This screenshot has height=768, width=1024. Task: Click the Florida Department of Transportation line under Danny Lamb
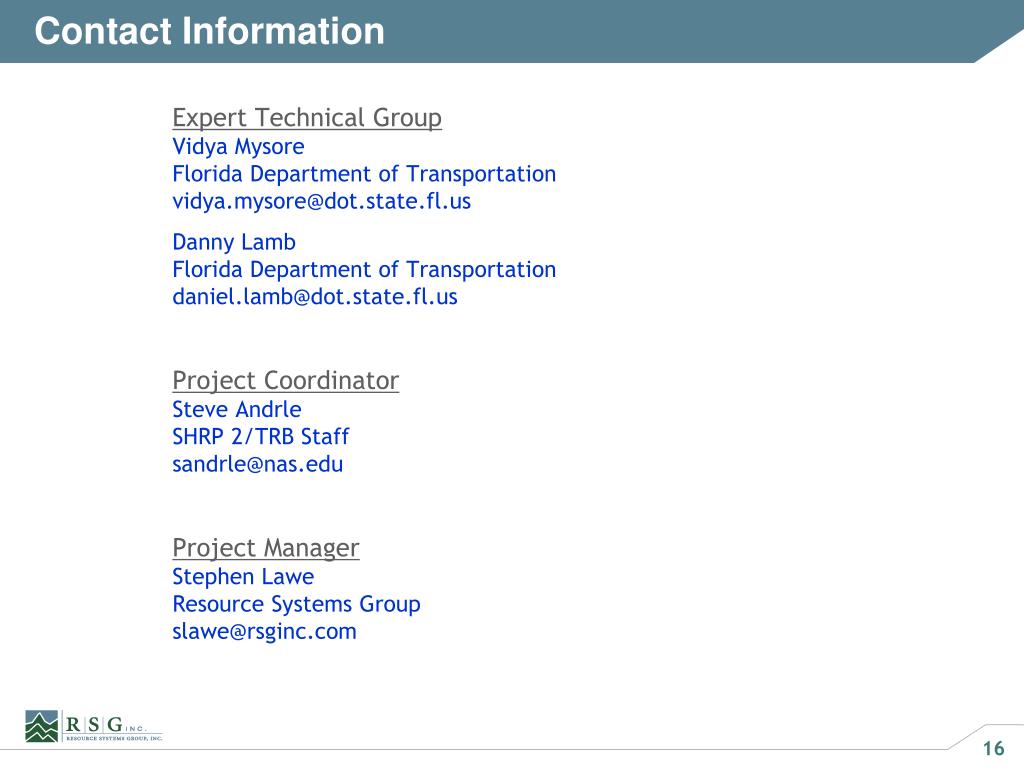364,269
